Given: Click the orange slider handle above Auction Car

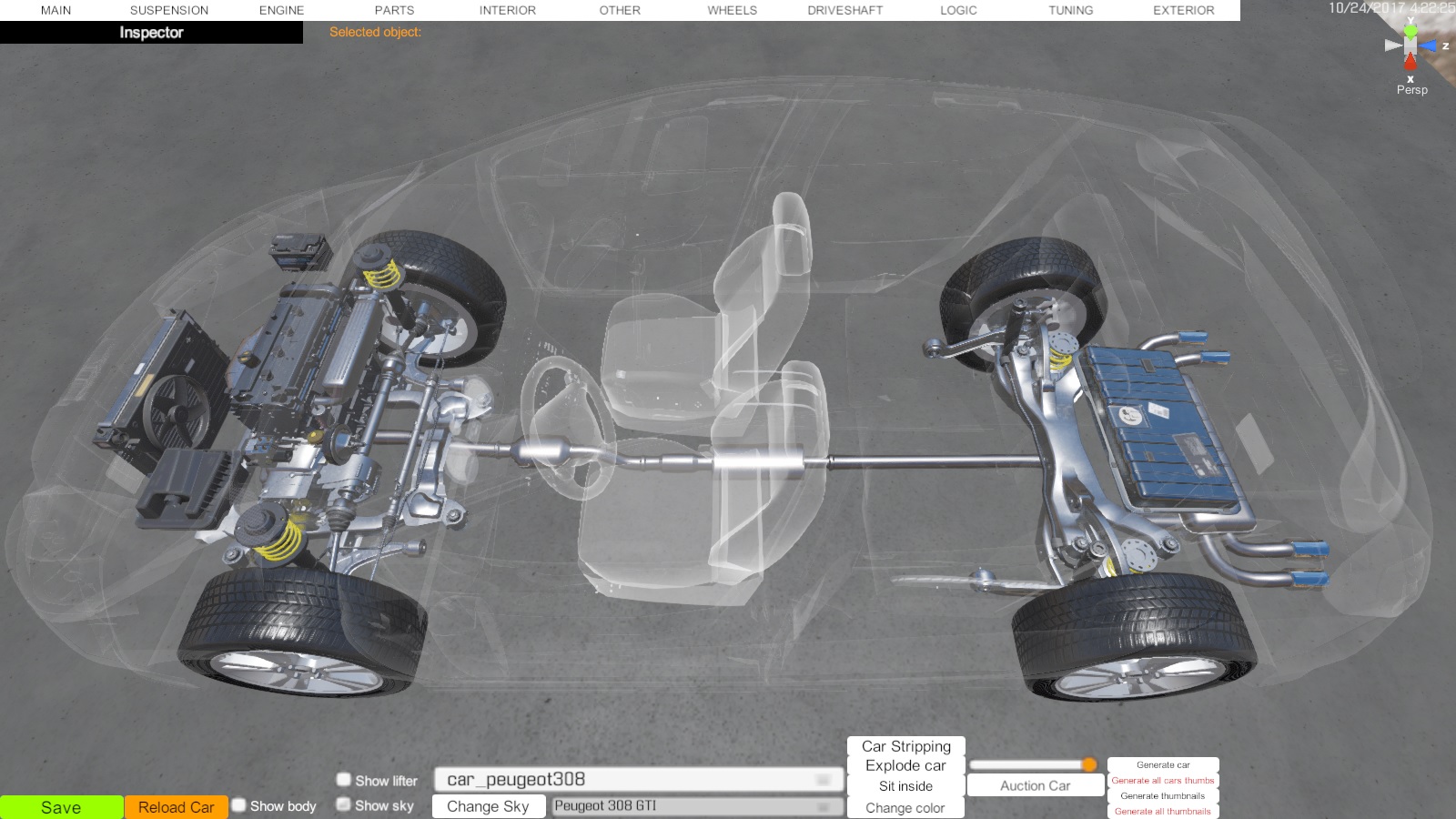Looking at the screenshot, I should point(1089,764).
